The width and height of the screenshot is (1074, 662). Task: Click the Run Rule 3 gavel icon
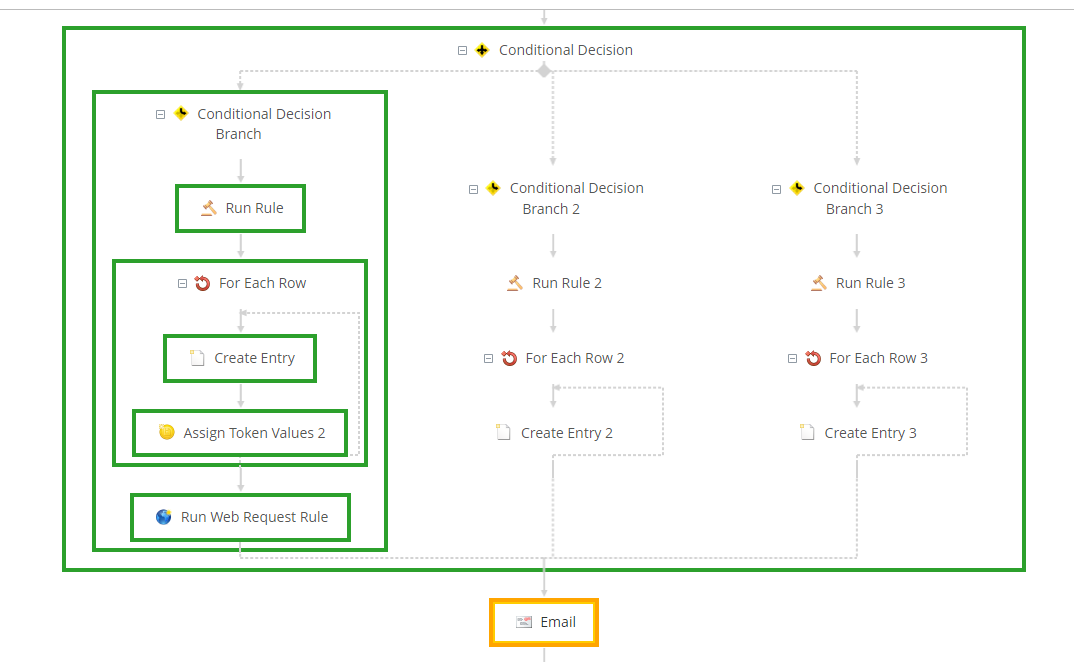coord(819,283)
